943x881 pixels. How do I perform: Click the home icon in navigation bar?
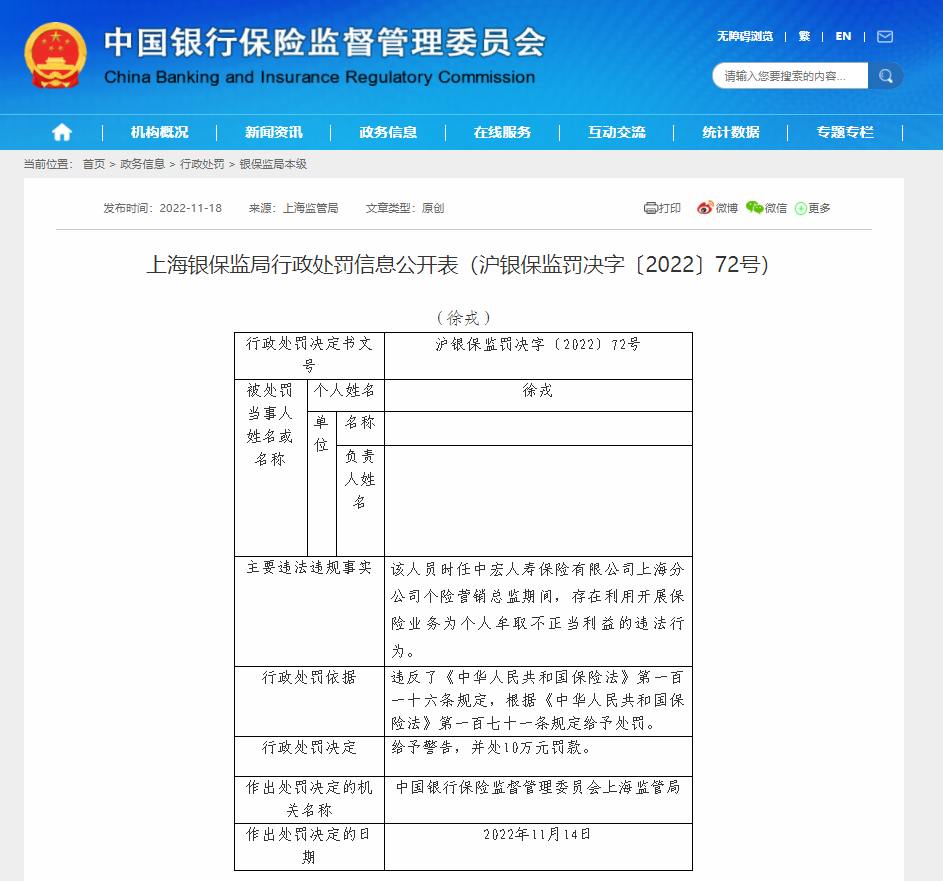point(62,132)
